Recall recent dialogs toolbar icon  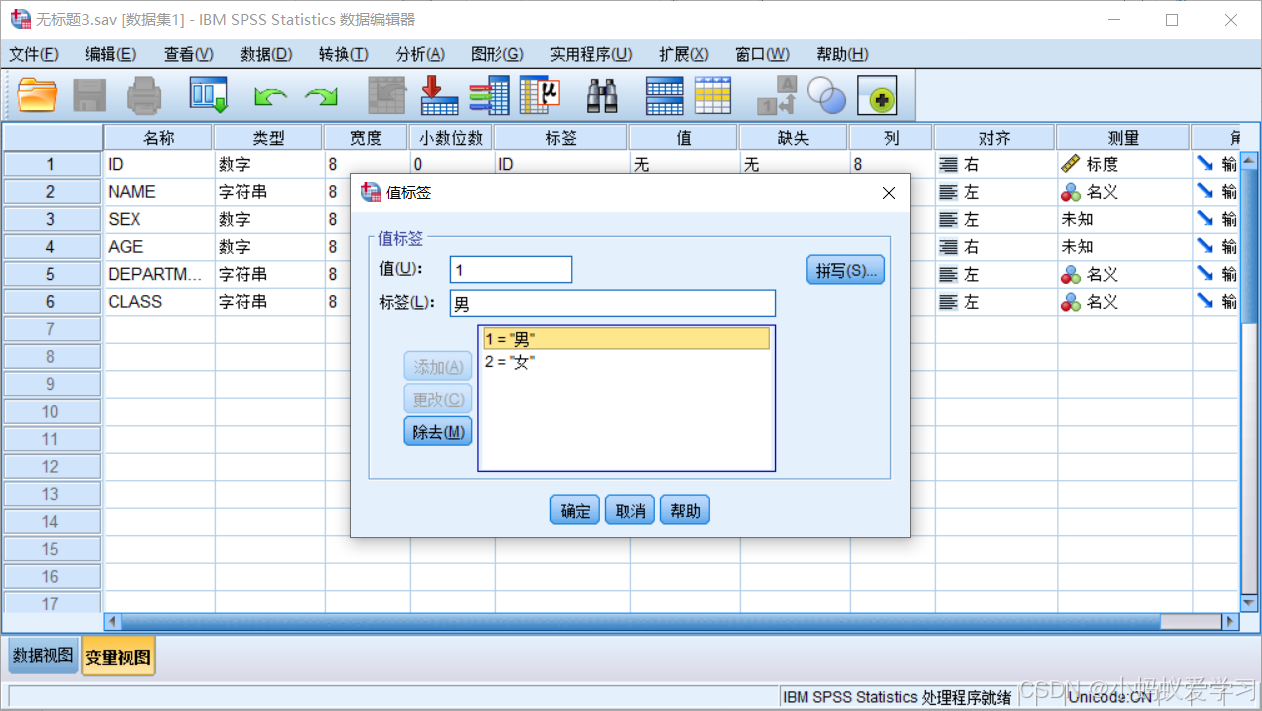[210, 96]
